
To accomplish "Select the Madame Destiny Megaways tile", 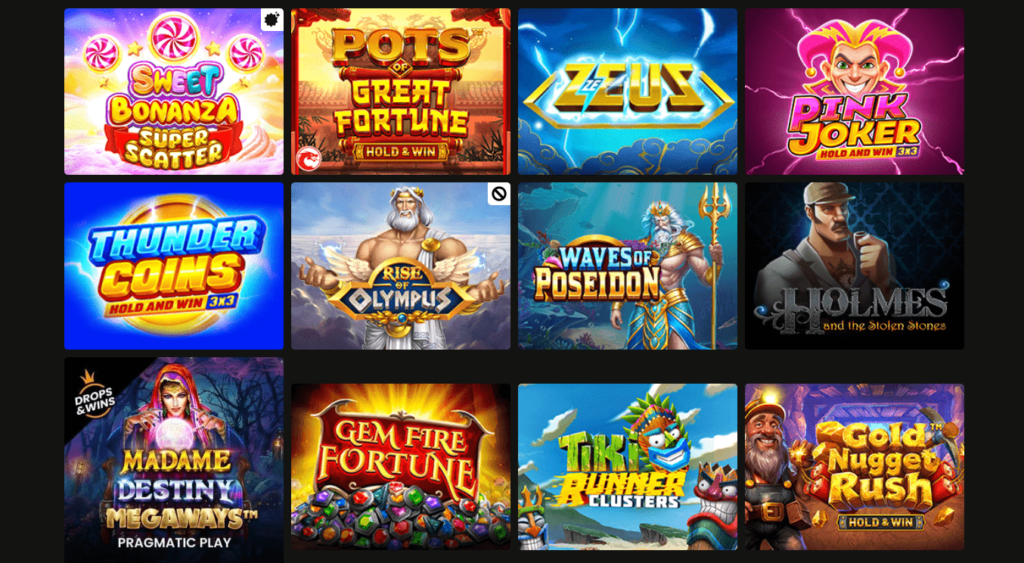I will pos(174,460).
